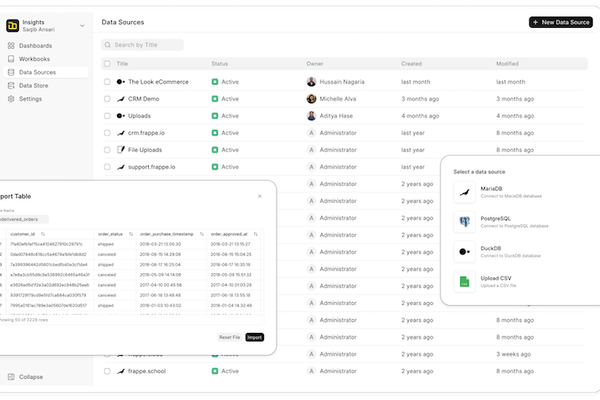Click Aditya Hase's avatar
Image resolution: width=600 pixels, height=400 pixels.
[x=311, y=116]
